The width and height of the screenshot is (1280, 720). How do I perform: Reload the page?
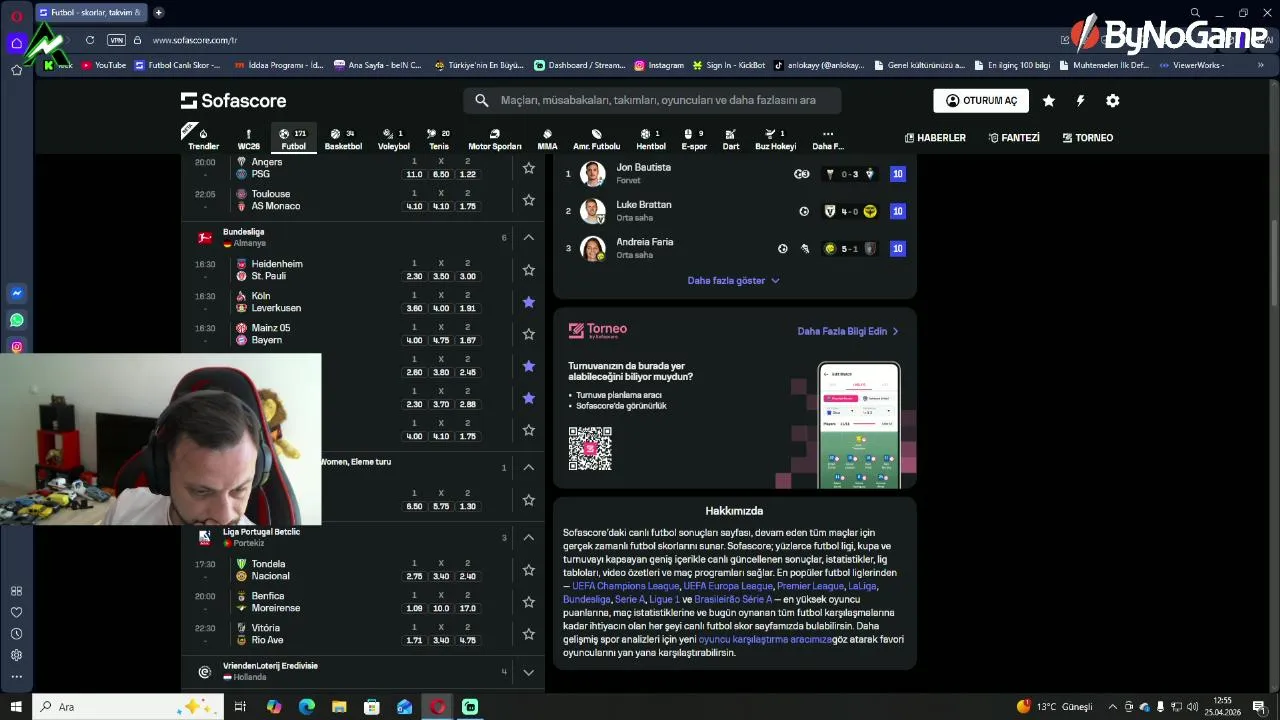point(90,40)
